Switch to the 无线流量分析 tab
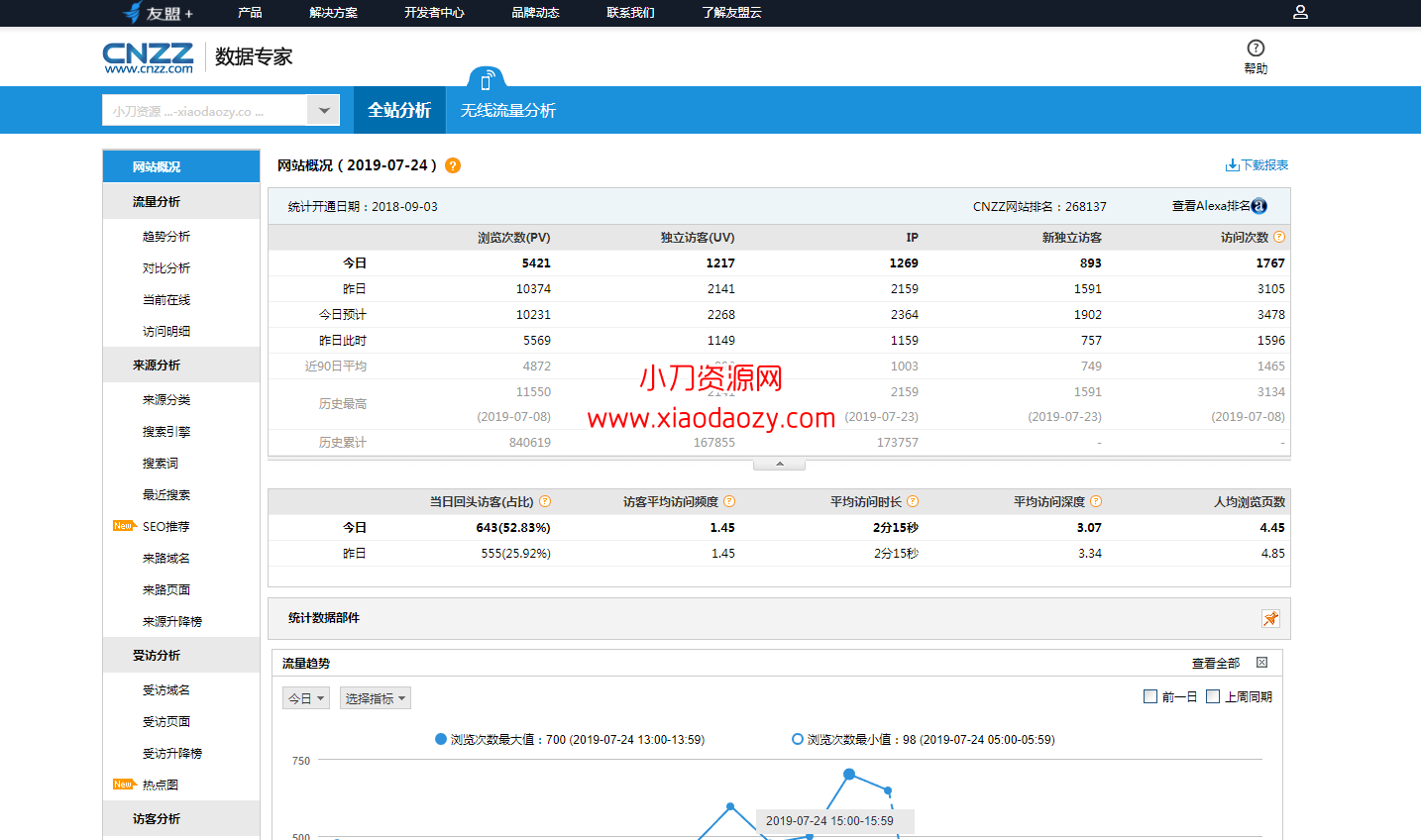The image size is (1421, 840). pos(508,110)
